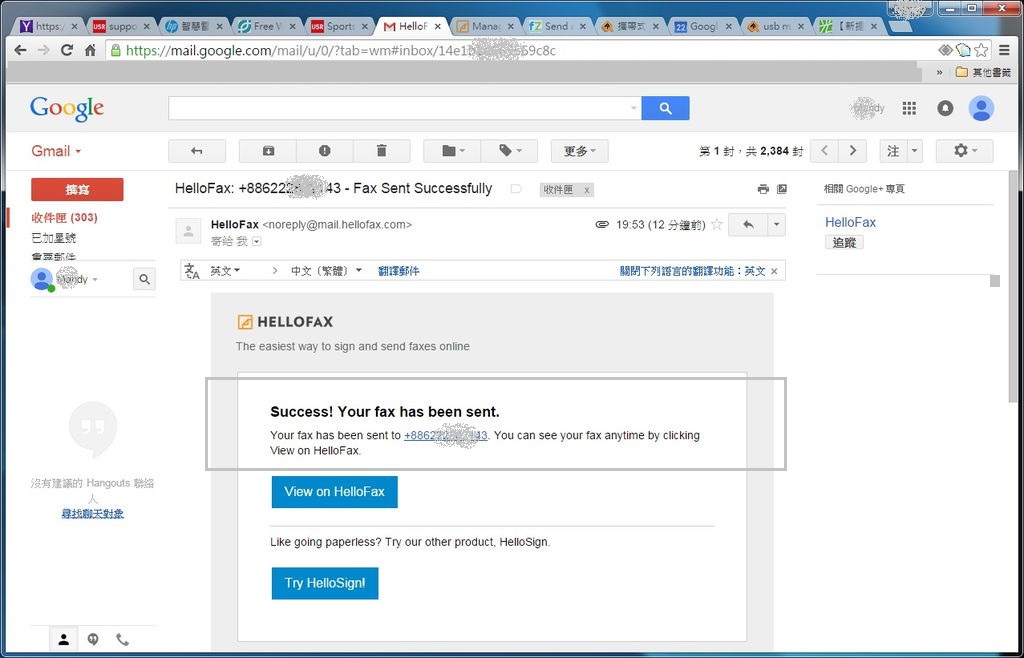1024x658 pixels.
Task: Reply to the HelloFax email
Action: 748,225
